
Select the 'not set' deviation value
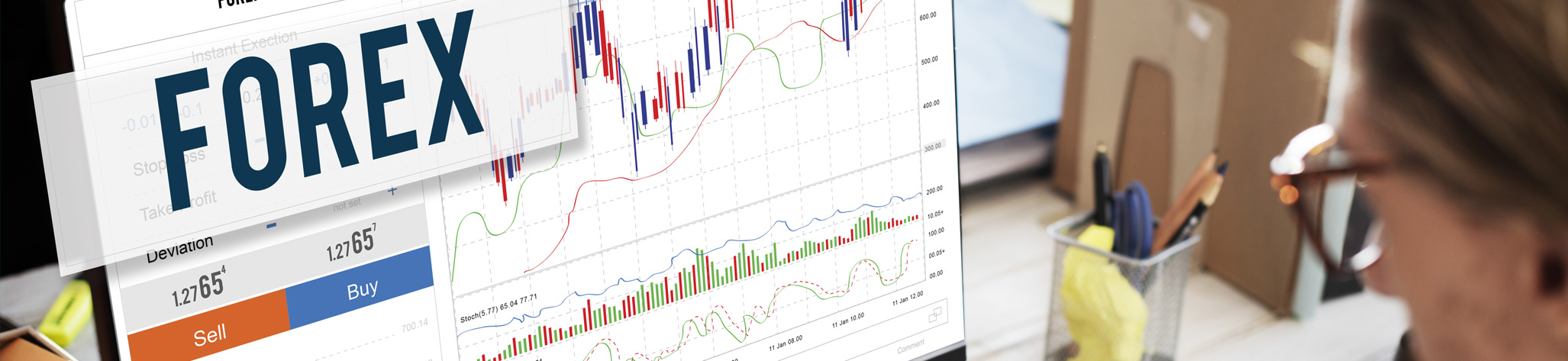tap(347, 205)
